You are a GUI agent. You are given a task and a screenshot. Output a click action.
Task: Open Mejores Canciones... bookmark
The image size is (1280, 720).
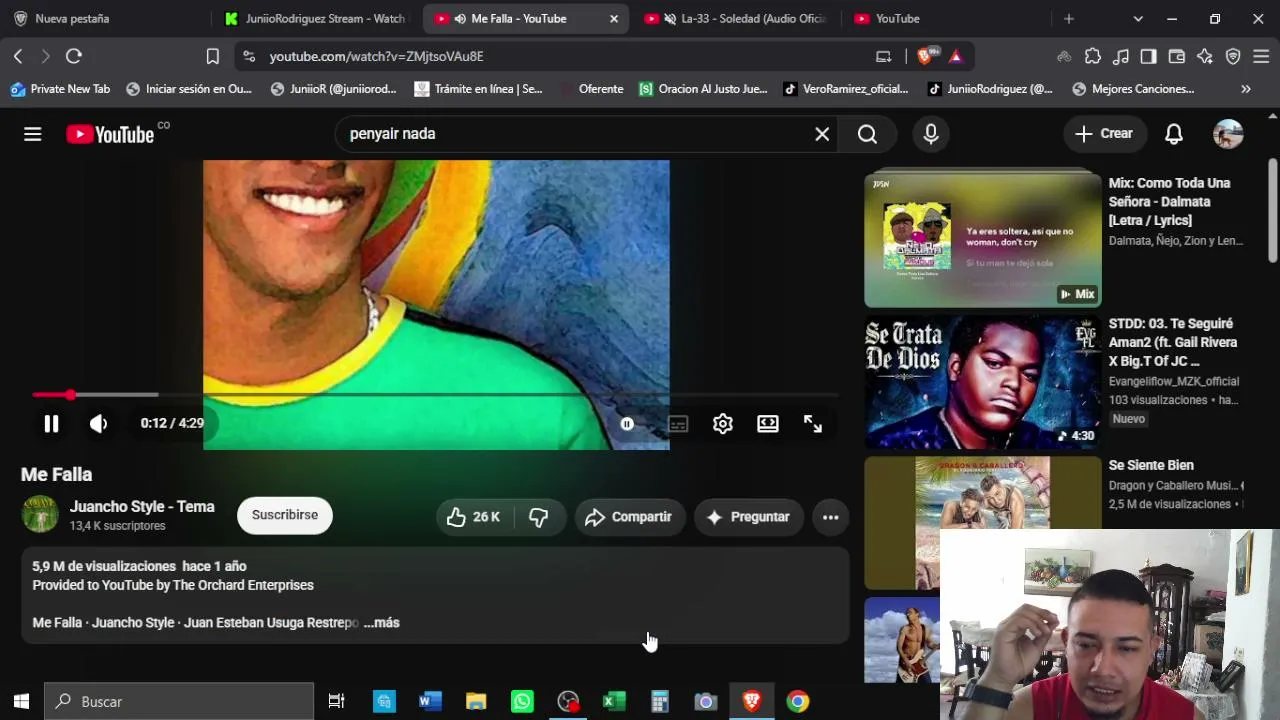pyautogui.click(x=1133, y=89)
